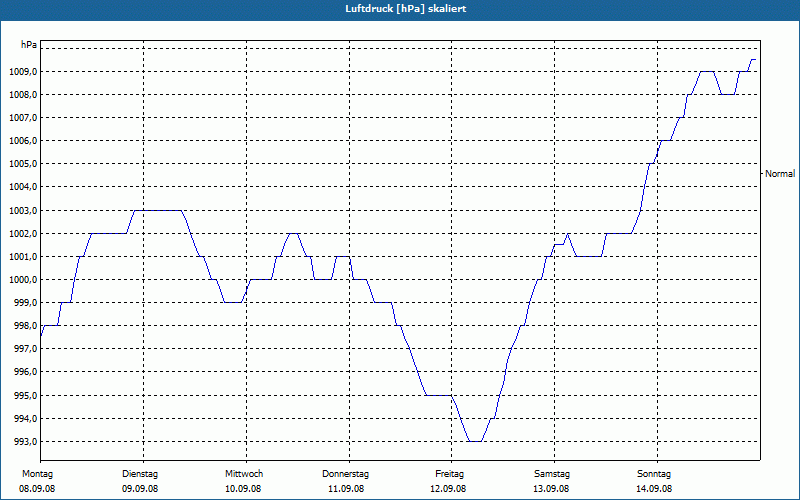Click the 'Donnerstag' day label
The image size is (800, 500).
tap(345, 474)
